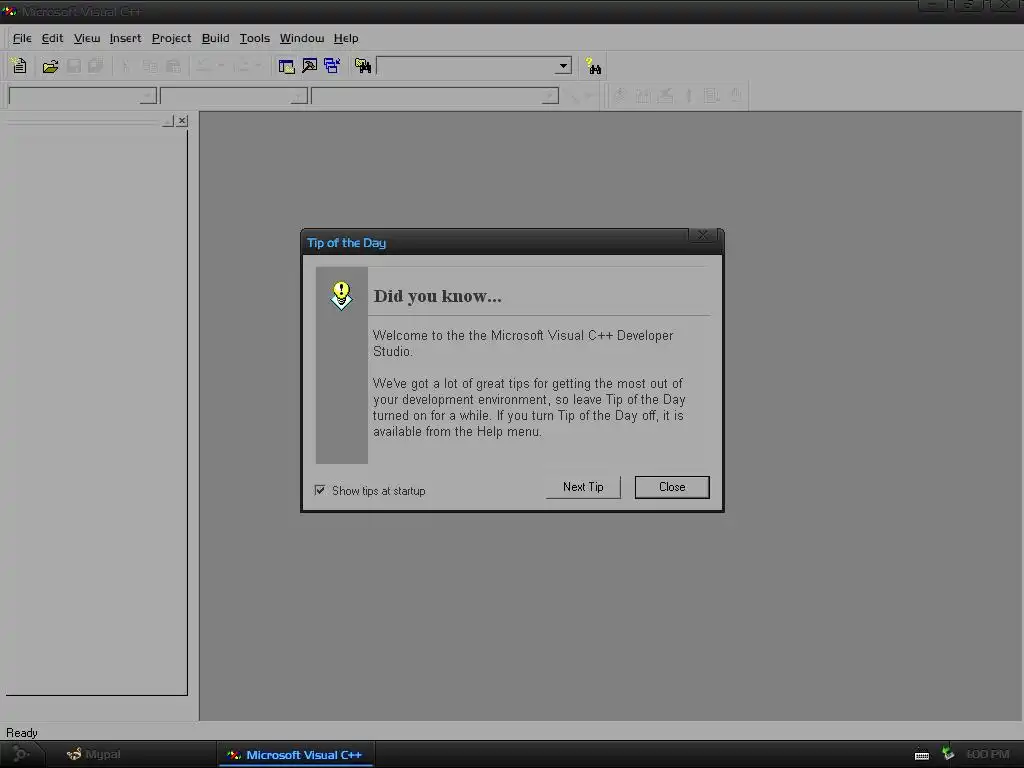Open the Project menu
Viewport: 1024px width, 768px height.
pos(171,38)
